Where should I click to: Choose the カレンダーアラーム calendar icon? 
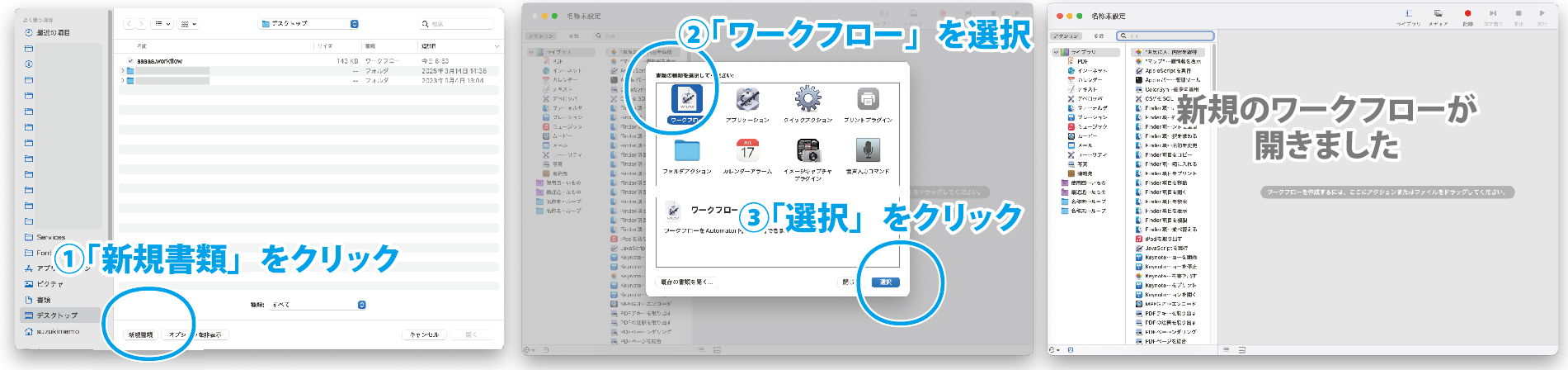point(747,151)
